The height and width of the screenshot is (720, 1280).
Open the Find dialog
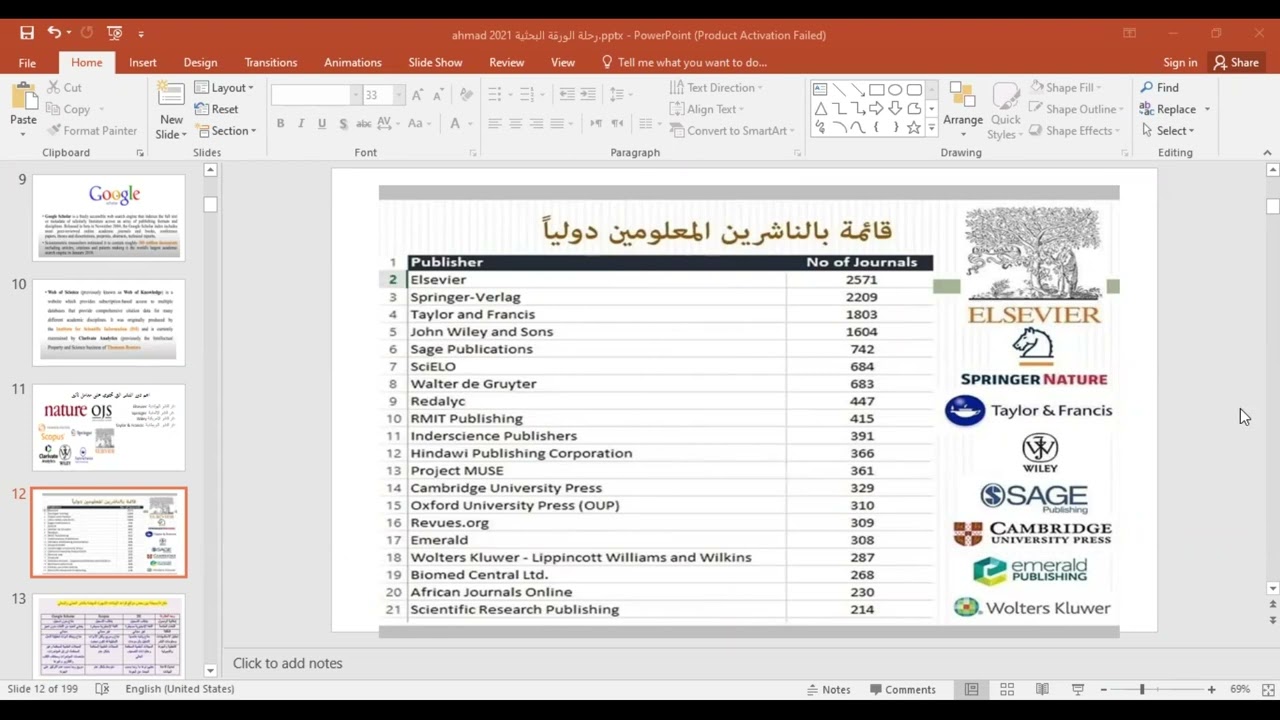(1160, 88)
